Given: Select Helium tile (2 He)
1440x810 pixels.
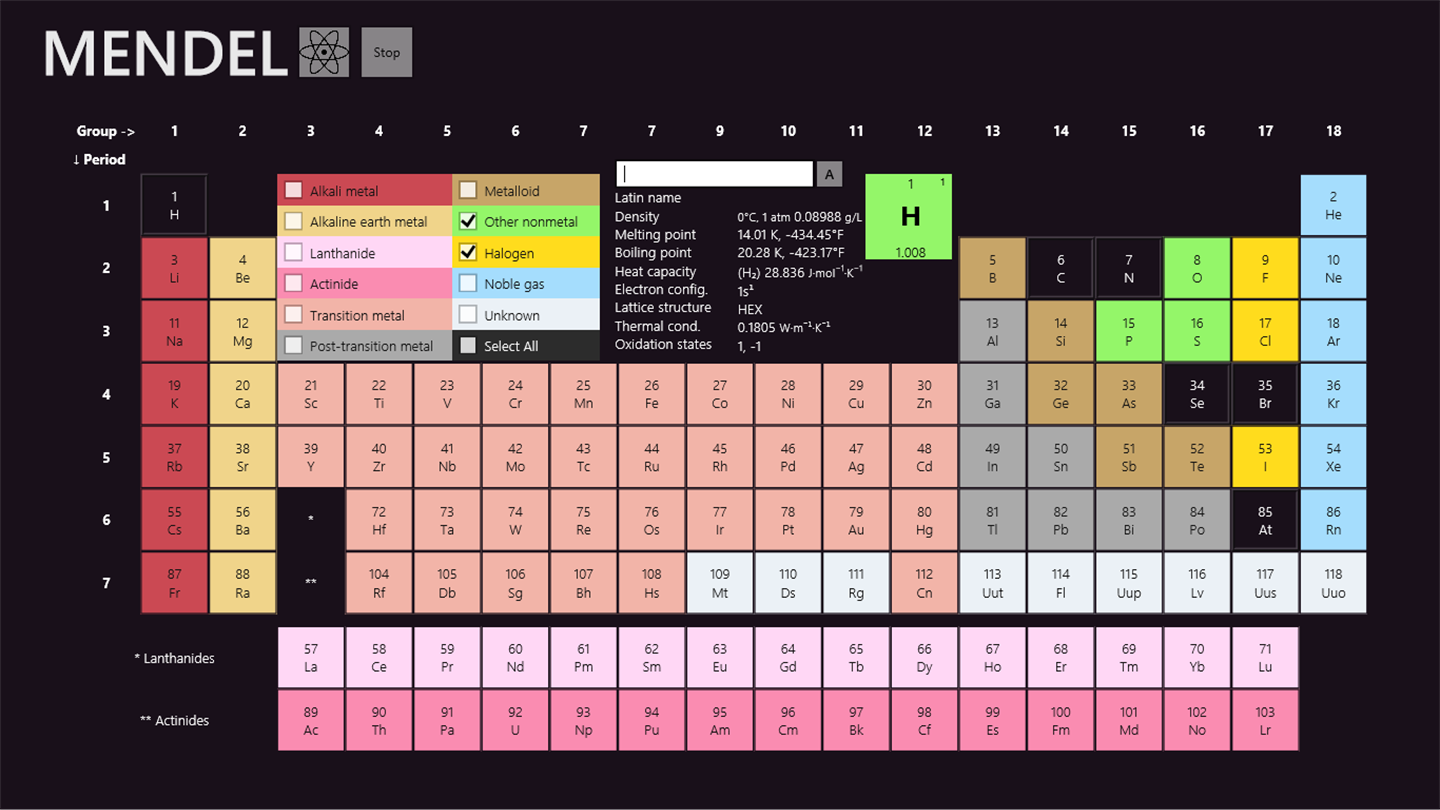Looking at the screenshot, I should click(x=1333, y=205).
